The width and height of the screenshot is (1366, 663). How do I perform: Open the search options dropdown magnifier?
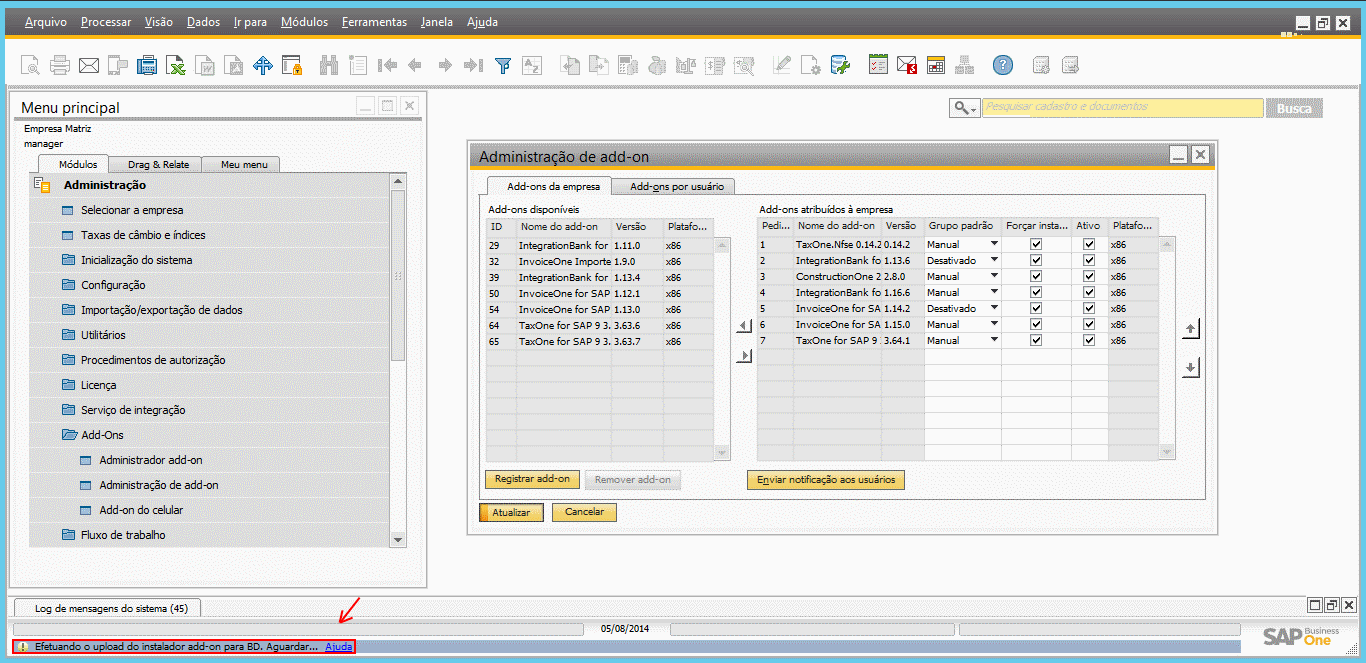coord(965,108)
